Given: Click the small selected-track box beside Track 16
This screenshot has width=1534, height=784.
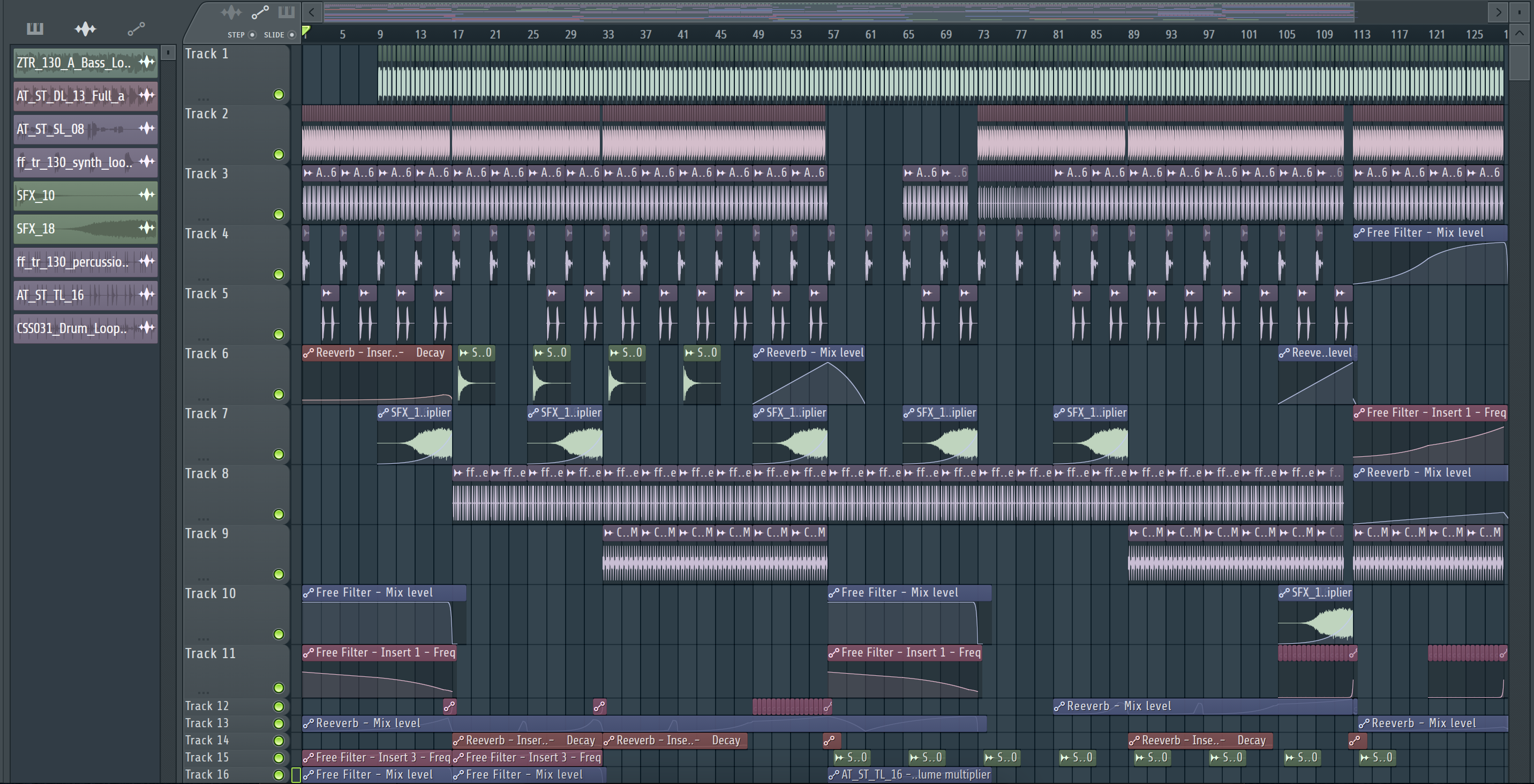Looking at the screenshot, I should [x=295, y=775].
